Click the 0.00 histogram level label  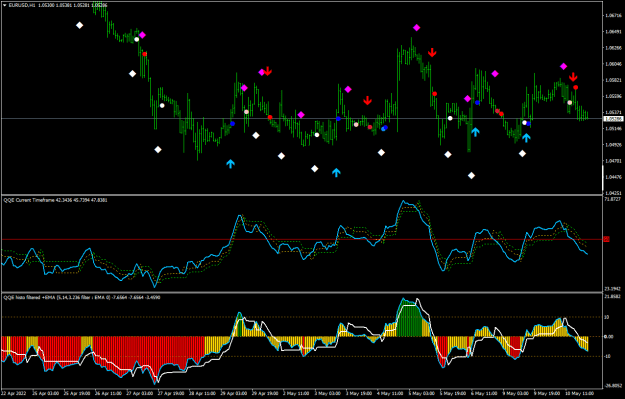click(609, 337)
